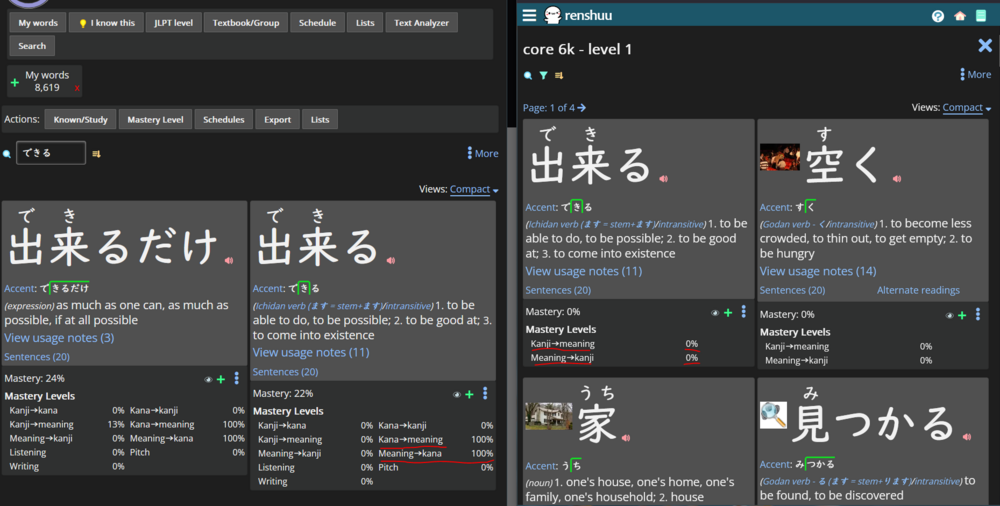Click the 家 house thumbnail image

(x=548, y=416)
